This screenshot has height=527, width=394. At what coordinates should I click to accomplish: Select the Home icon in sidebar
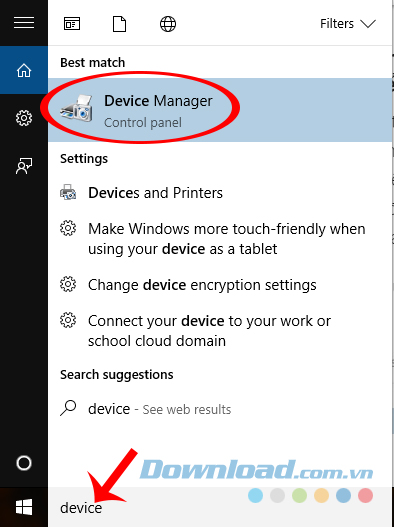pos(24,70)
